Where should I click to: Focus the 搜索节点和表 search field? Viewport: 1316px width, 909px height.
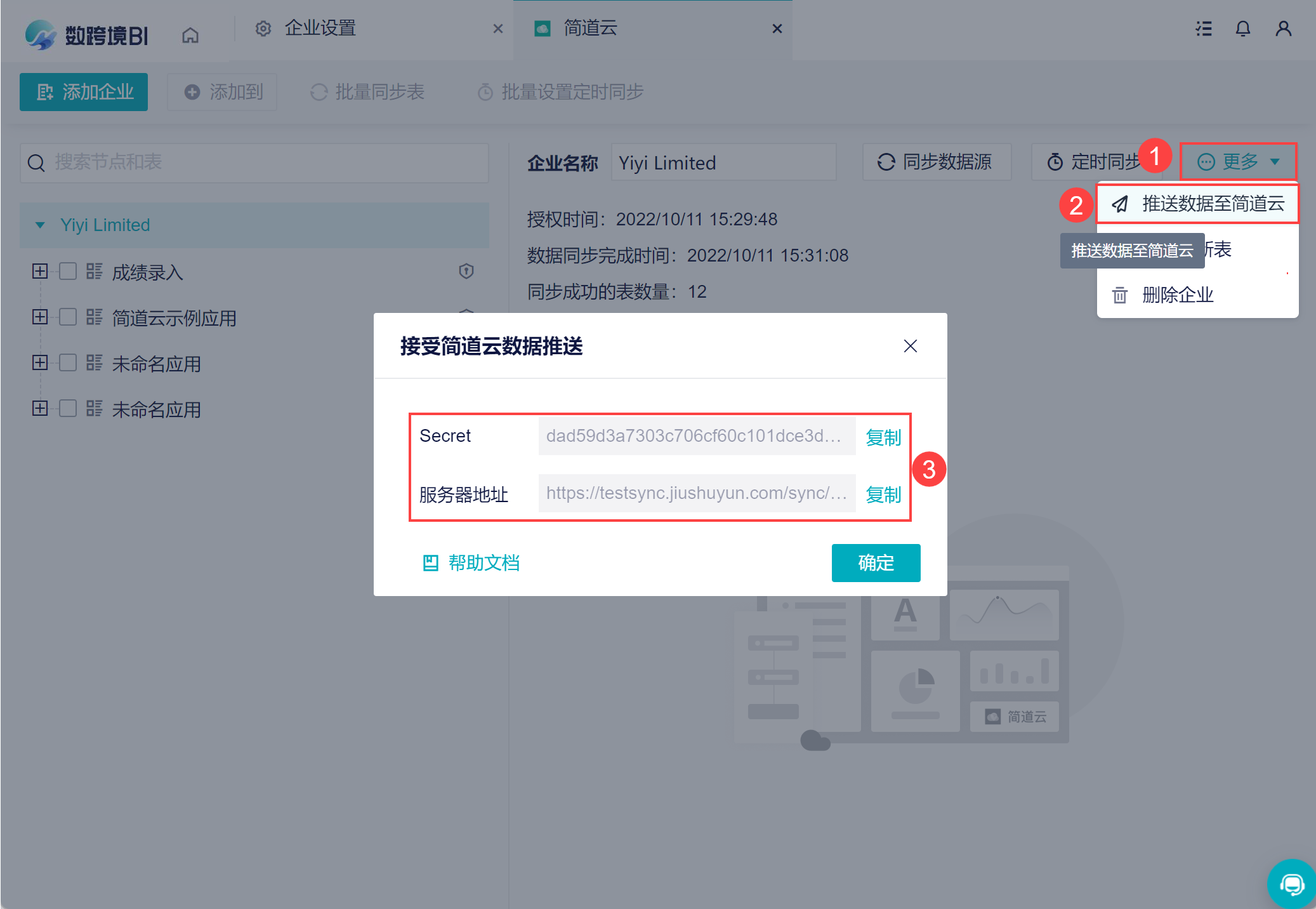254,163
